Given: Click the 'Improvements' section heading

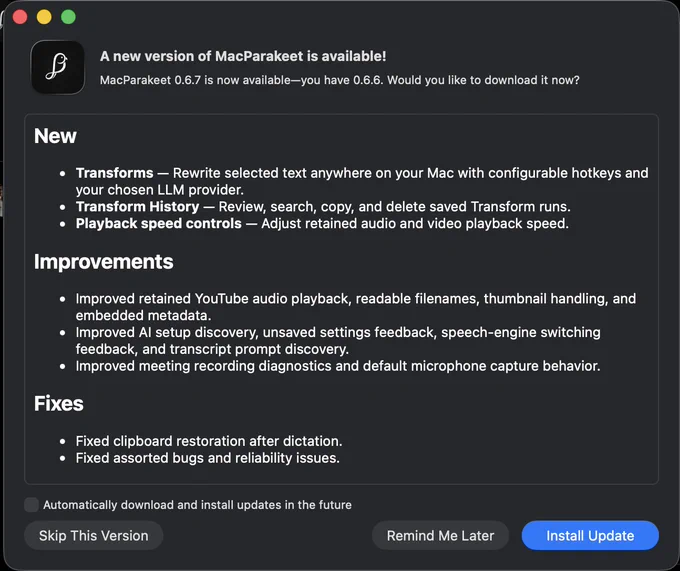Looking at the screenshot, I should [104, 261].
